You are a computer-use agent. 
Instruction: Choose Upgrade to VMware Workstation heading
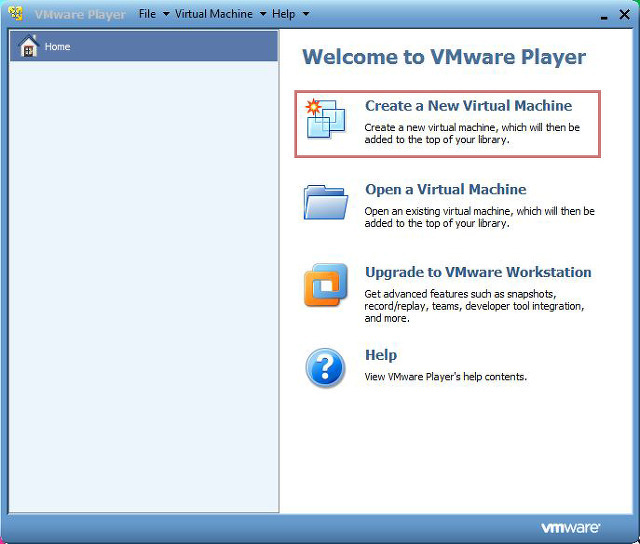(x=478, y=272)
